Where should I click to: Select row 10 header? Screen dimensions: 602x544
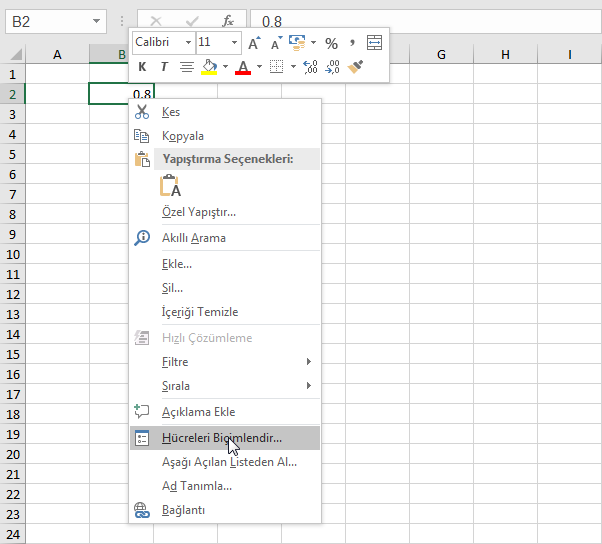[x=12, y=254]
